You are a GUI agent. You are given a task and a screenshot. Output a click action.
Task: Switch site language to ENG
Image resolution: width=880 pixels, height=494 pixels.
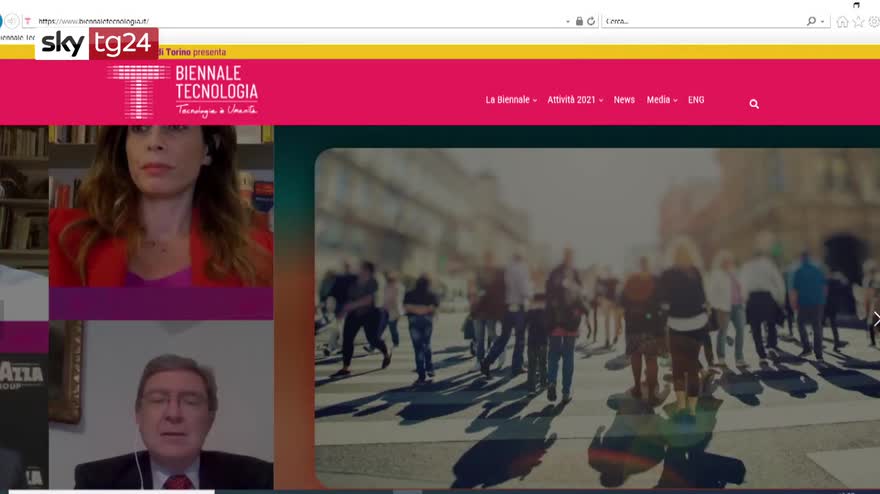click(x=696, y=100)
